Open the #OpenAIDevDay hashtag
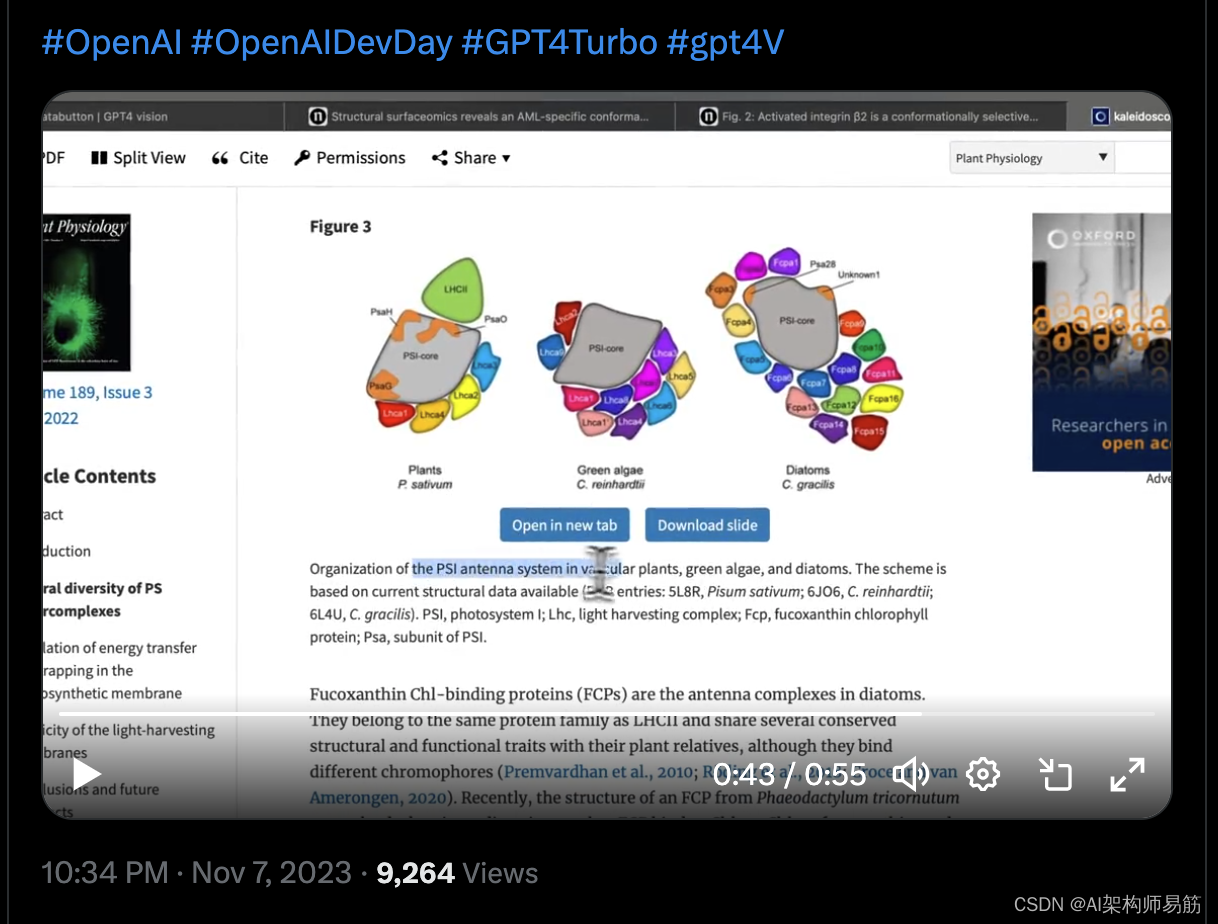1218x924 pixels. [x=321, y=42]
